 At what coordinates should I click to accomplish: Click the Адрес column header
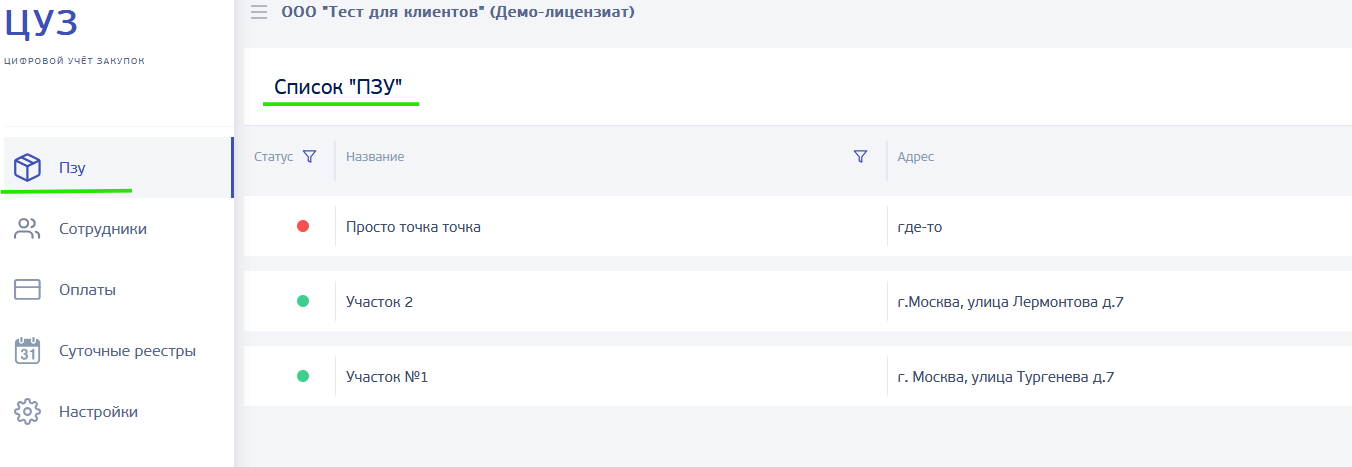pos(916,157)
